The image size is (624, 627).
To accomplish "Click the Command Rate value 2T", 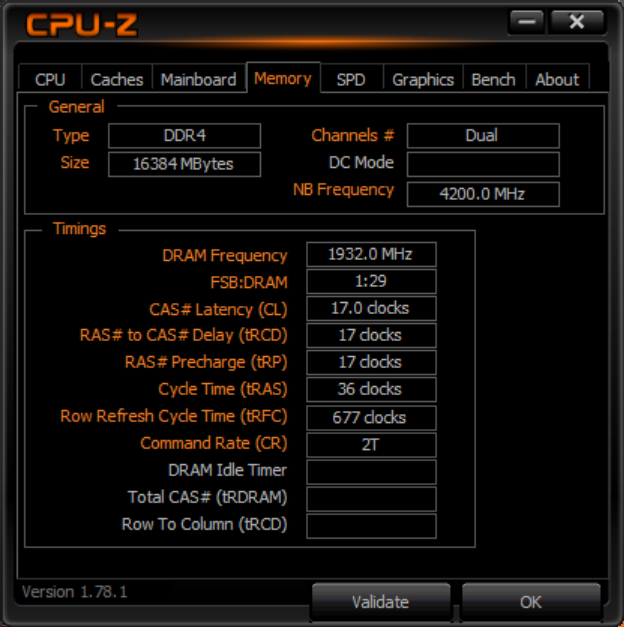I will point(371,445).
